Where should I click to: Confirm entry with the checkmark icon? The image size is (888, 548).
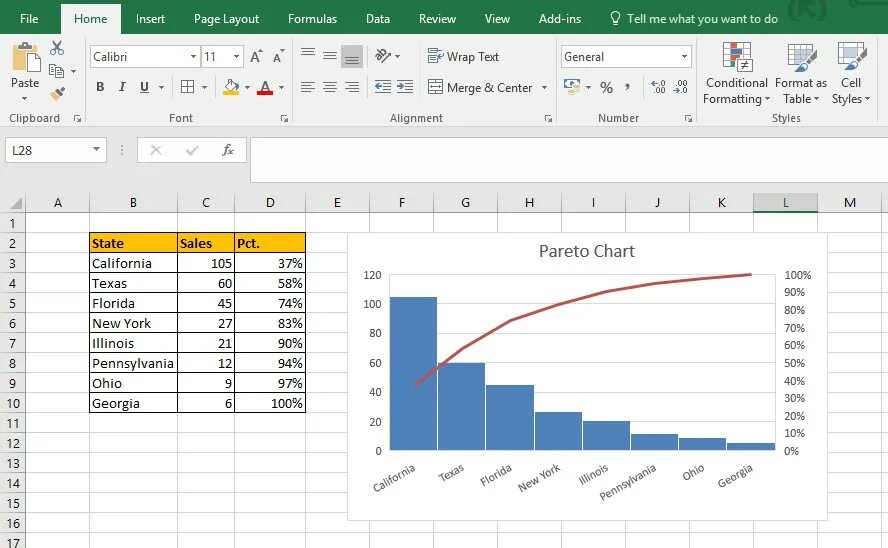point(192,150)
